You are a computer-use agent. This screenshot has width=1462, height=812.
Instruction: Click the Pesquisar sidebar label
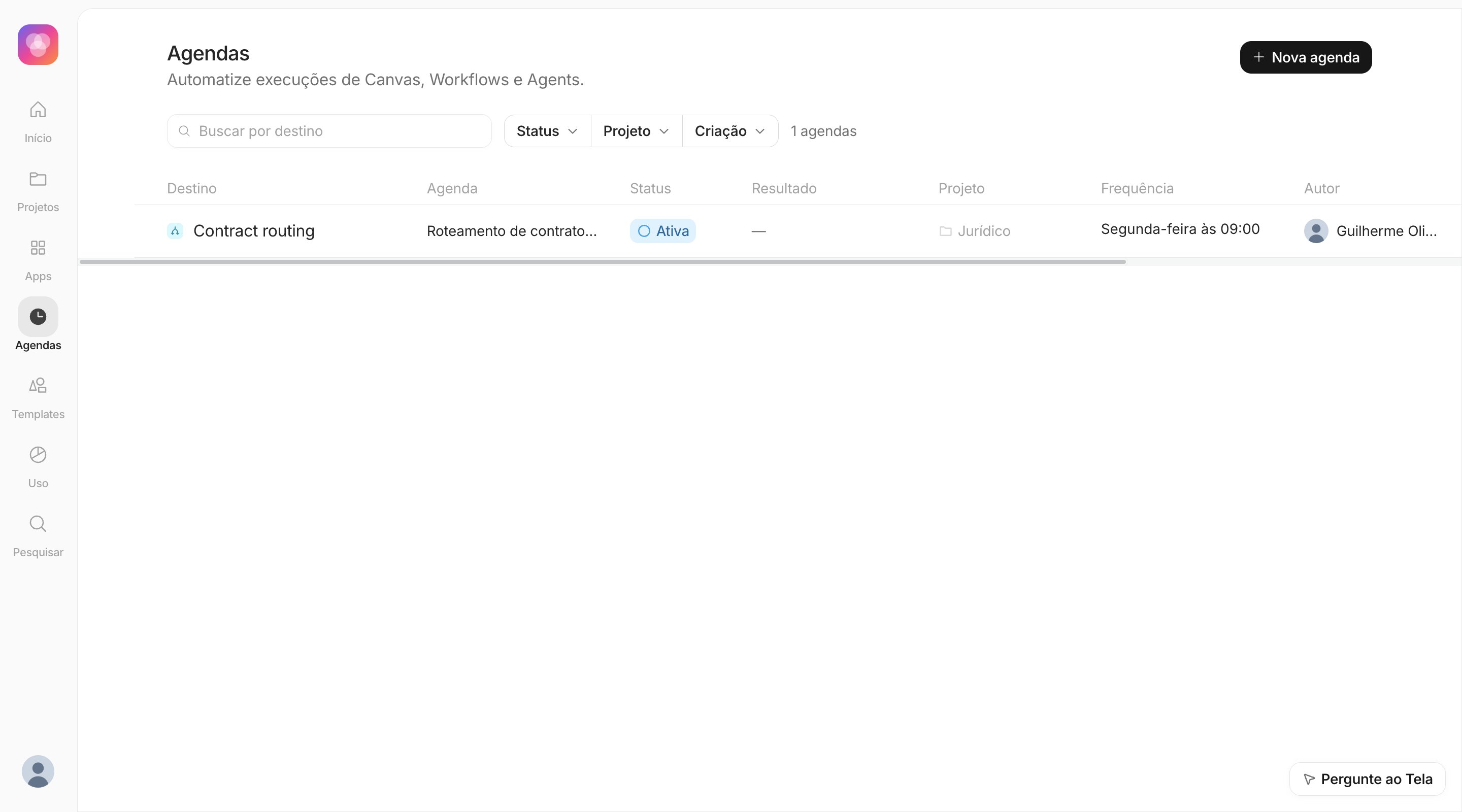click(38, 552)
